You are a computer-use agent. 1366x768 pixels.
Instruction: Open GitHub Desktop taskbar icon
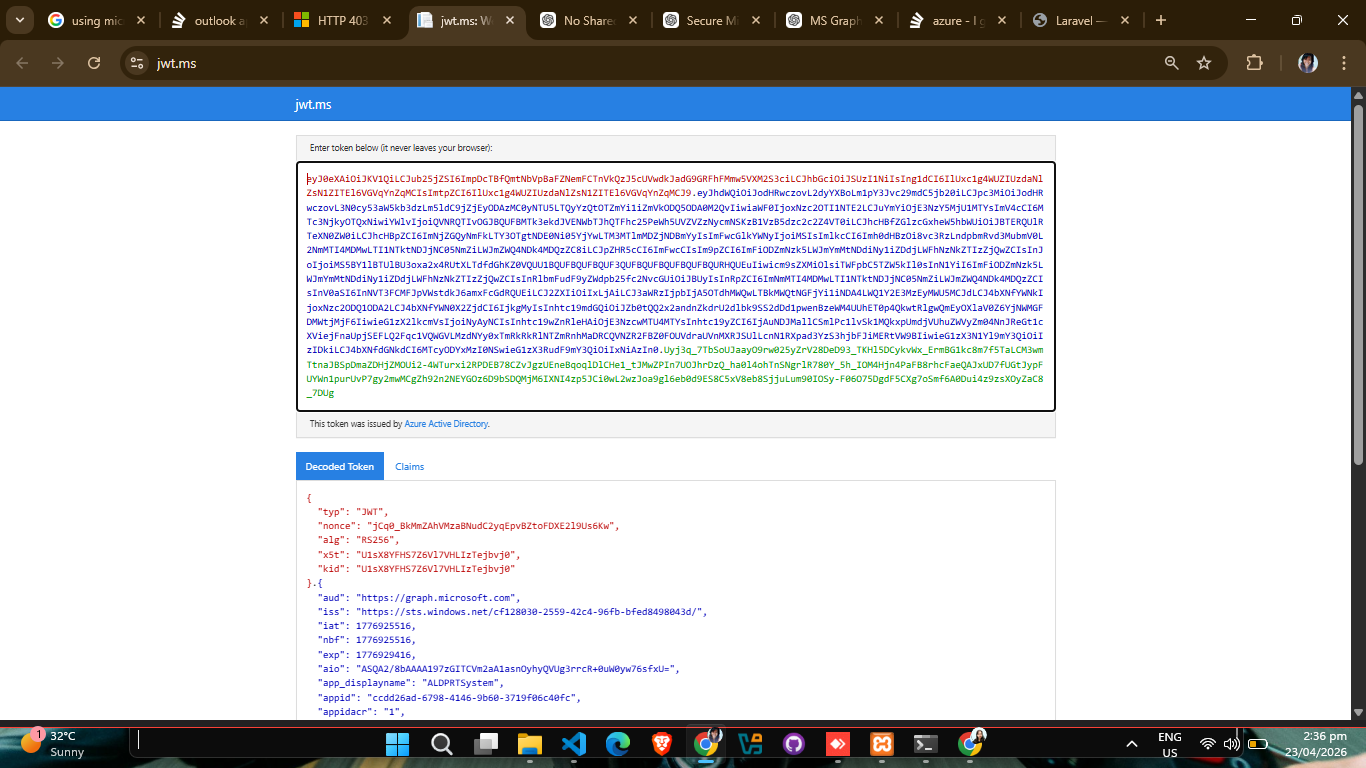794,744
